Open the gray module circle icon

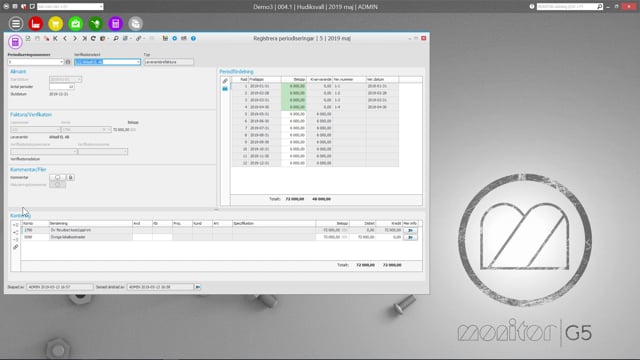(136, 24)
